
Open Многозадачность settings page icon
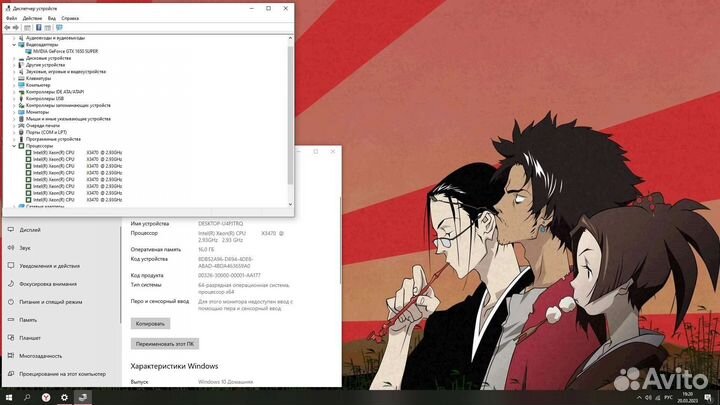11,356
